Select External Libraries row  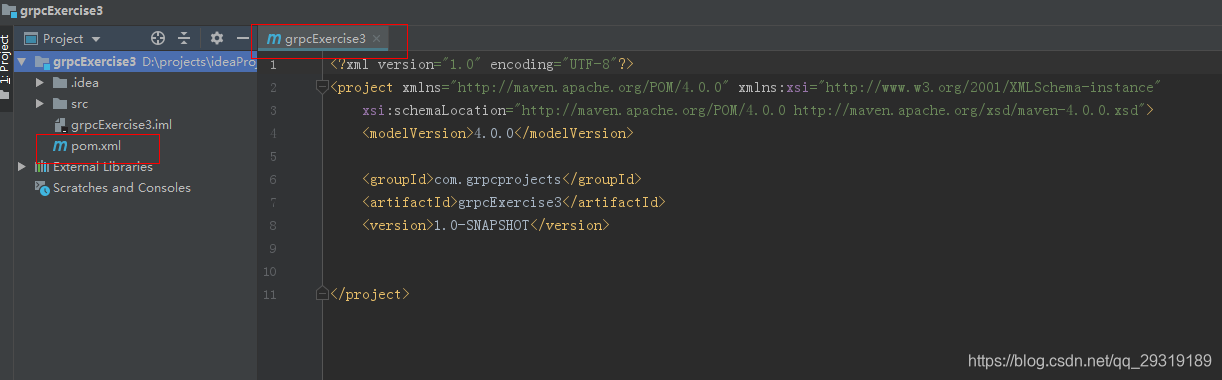[135, 167]
